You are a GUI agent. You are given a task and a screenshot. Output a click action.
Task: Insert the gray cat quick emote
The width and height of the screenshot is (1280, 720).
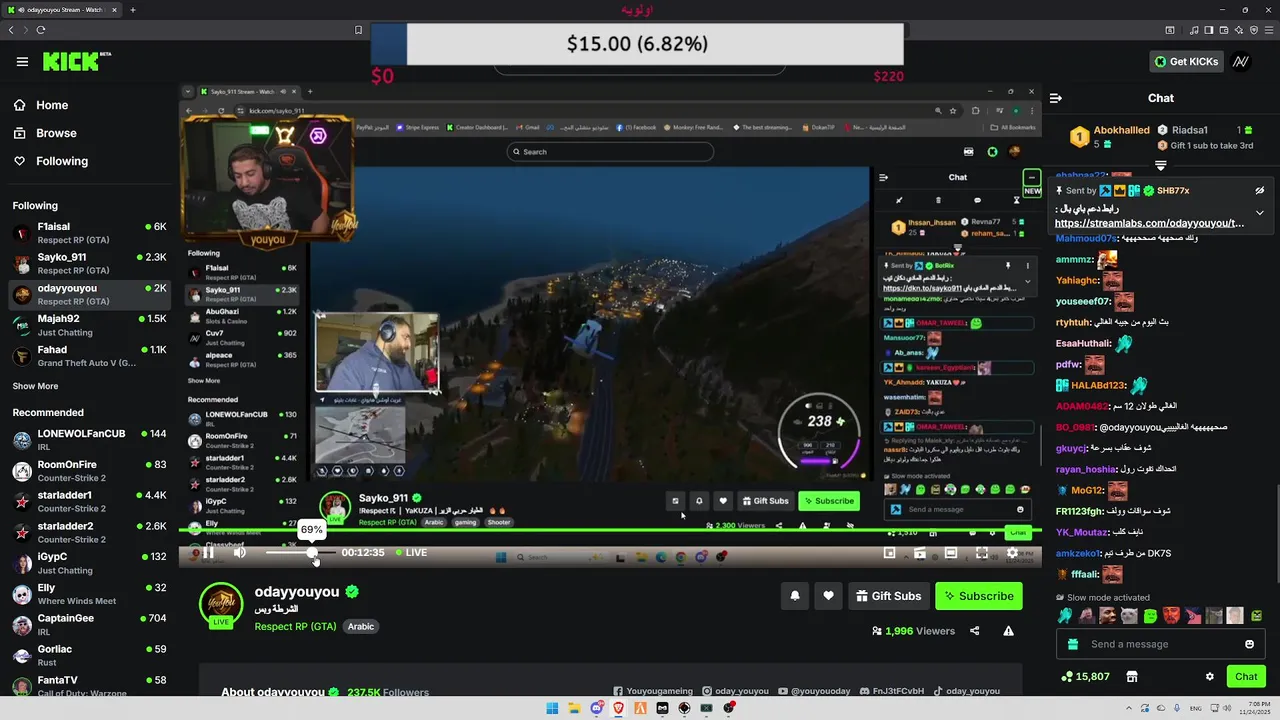[x=1128, y=616]
